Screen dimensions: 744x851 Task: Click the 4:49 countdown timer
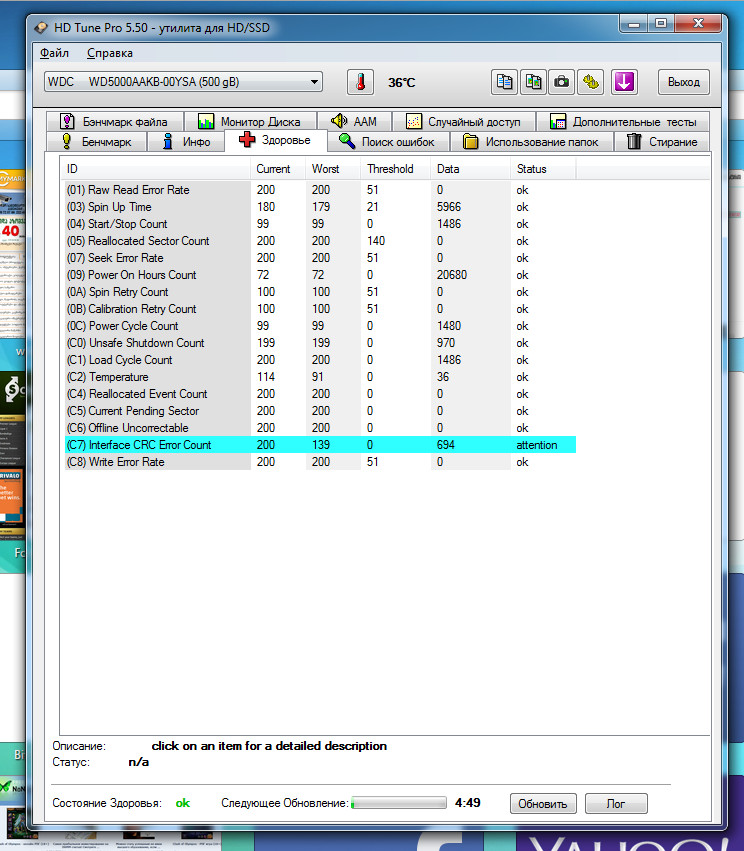pos(468,803)
